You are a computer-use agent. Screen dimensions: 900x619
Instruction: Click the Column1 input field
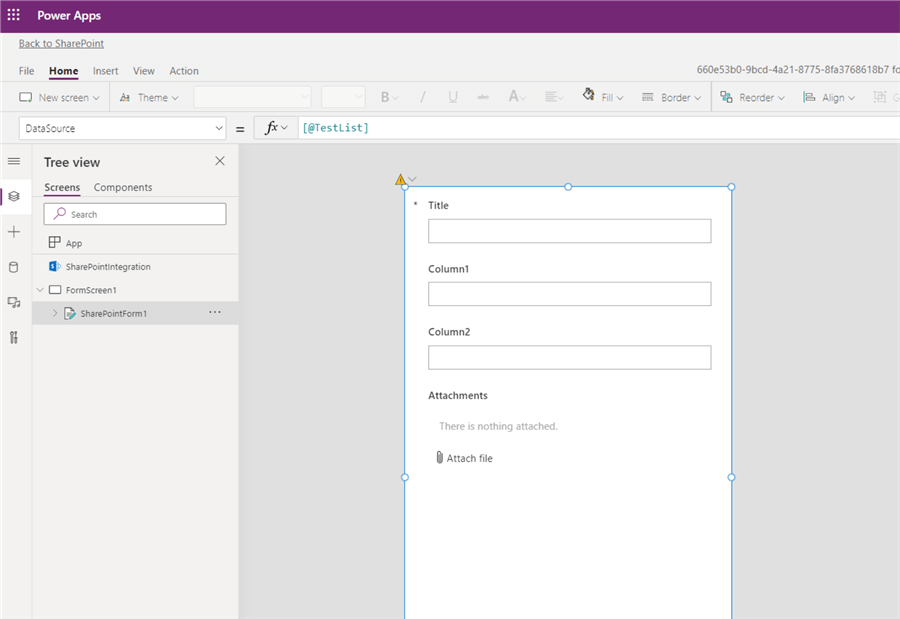click(569, 294)
